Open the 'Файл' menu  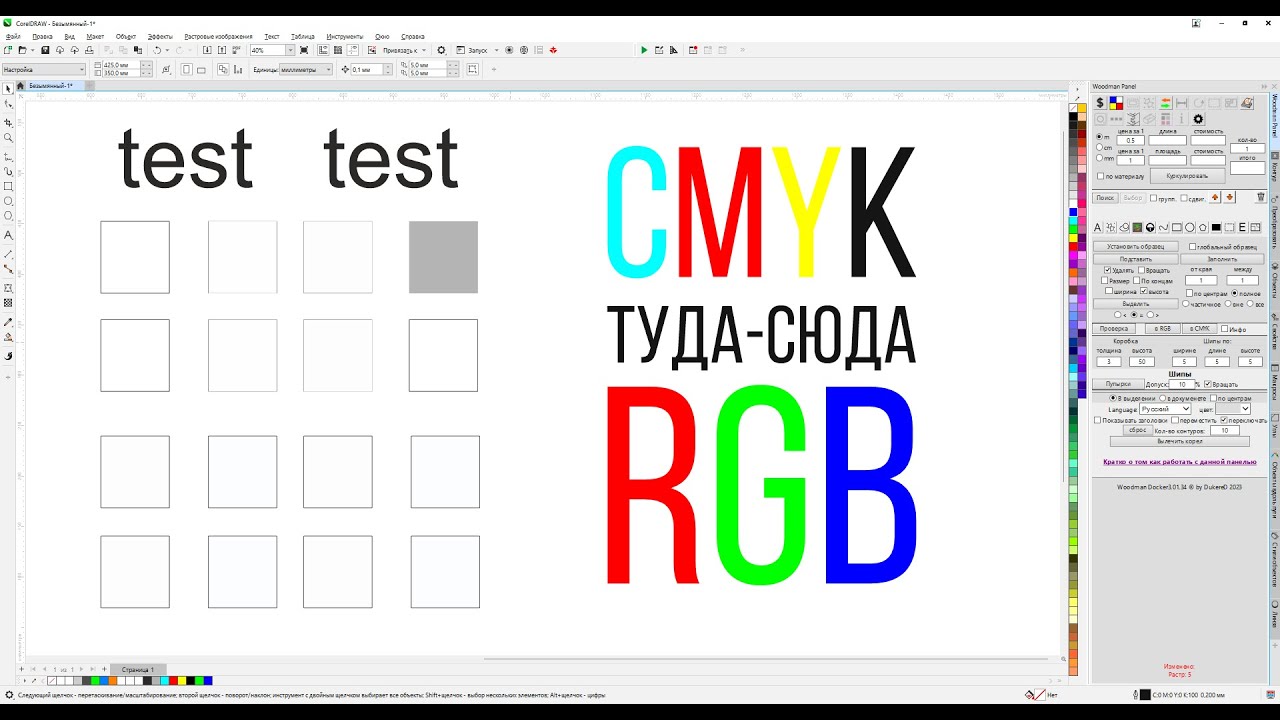(x=13, y=36)
